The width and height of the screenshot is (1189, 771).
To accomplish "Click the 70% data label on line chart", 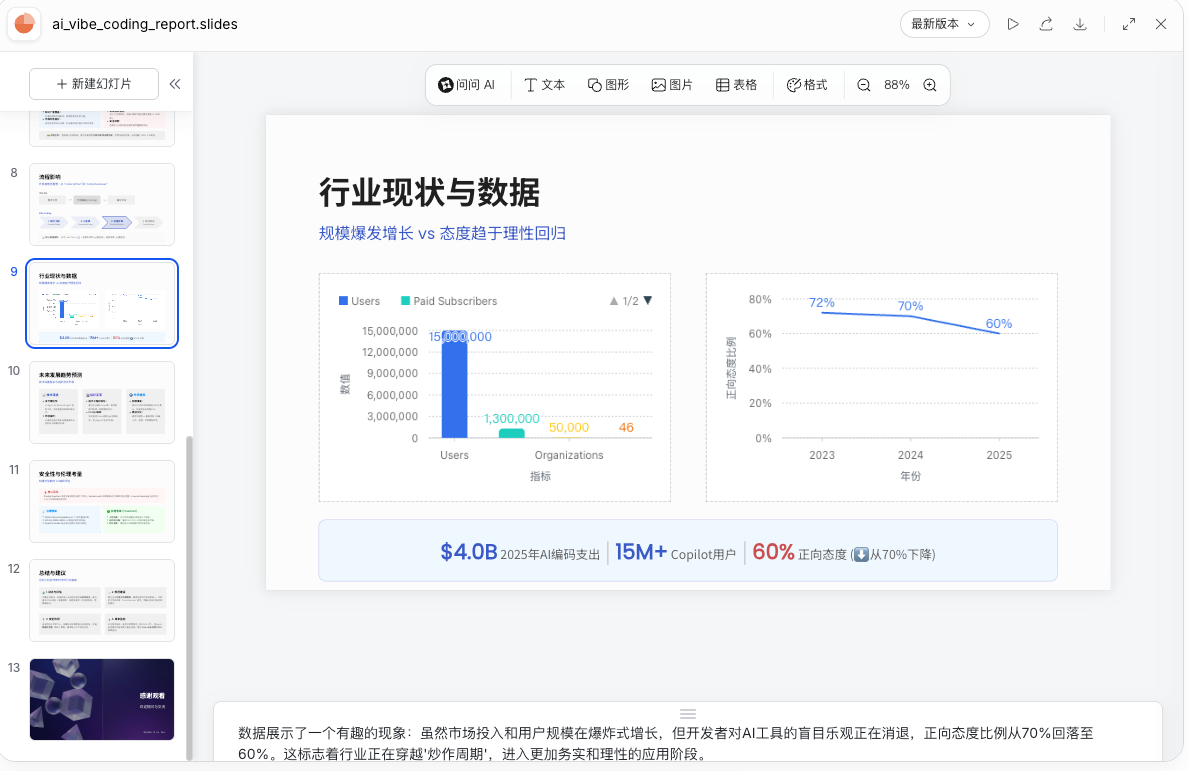I will tap(910, 306).
